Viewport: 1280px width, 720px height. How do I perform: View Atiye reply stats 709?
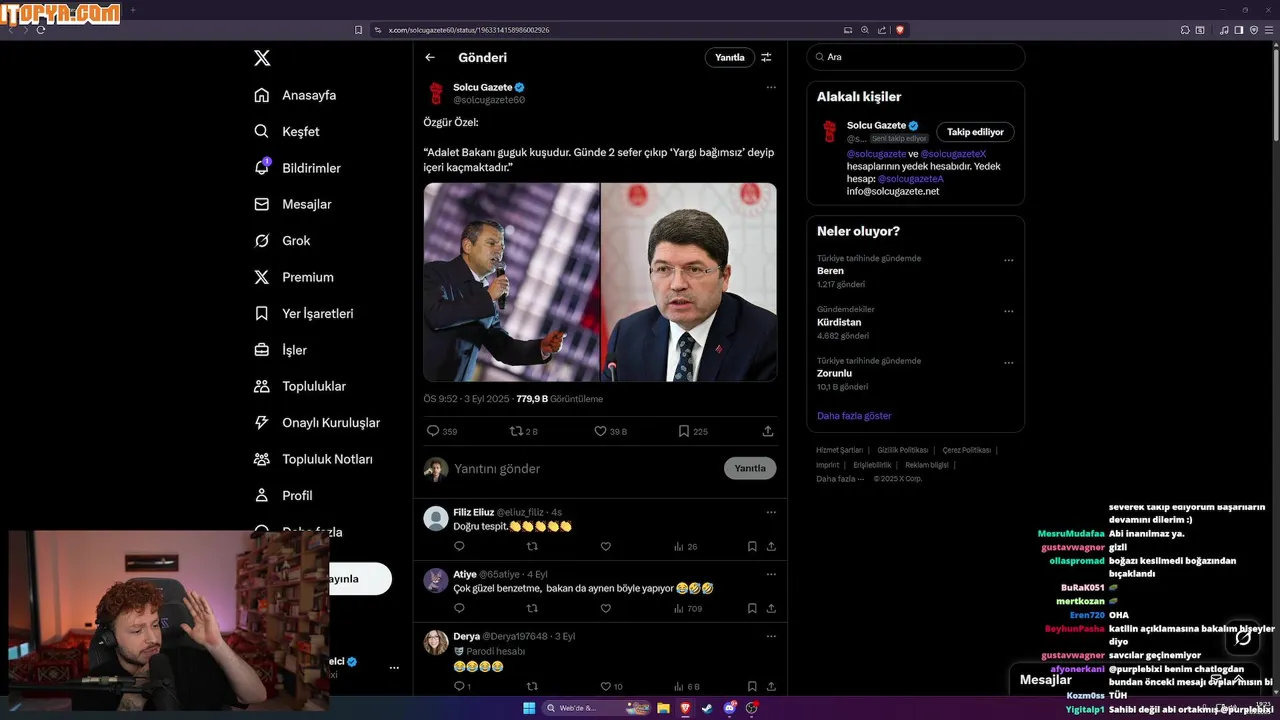(x=688, y=608)
